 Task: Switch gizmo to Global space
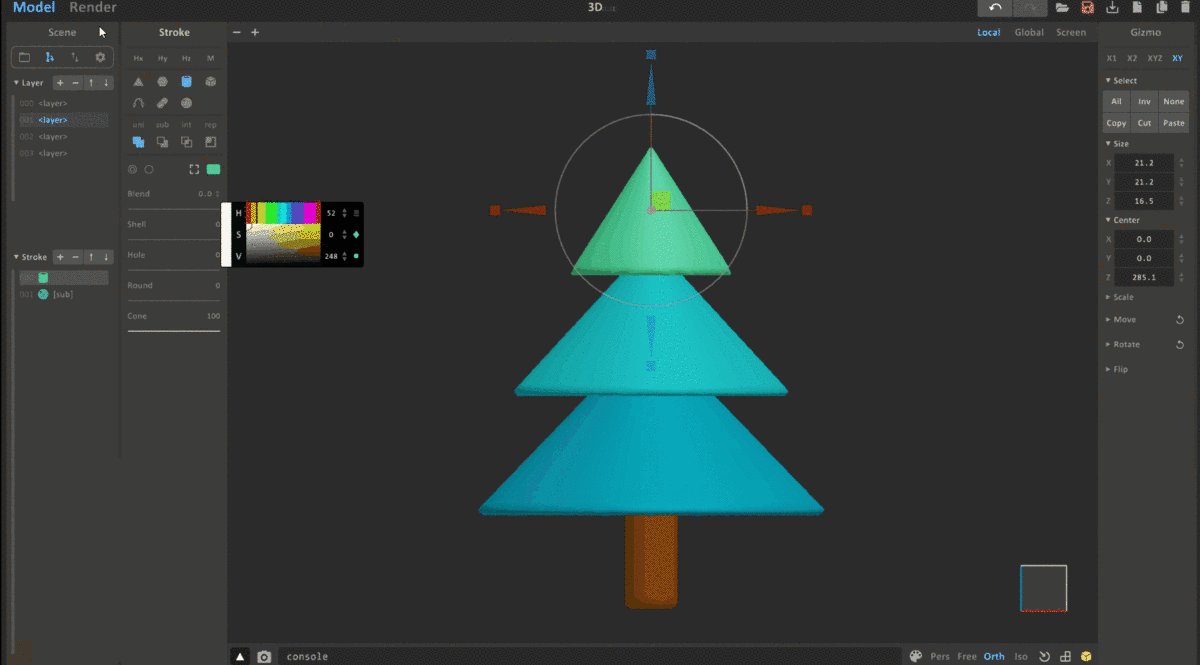(1029, 32)
